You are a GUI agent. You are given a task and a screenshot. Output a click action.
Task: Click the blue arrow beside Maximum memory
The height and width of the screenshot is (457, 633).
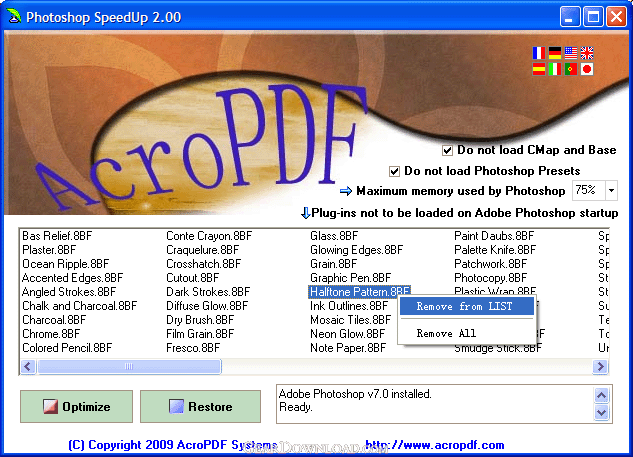pyautogui.click(x=346, y=191)
